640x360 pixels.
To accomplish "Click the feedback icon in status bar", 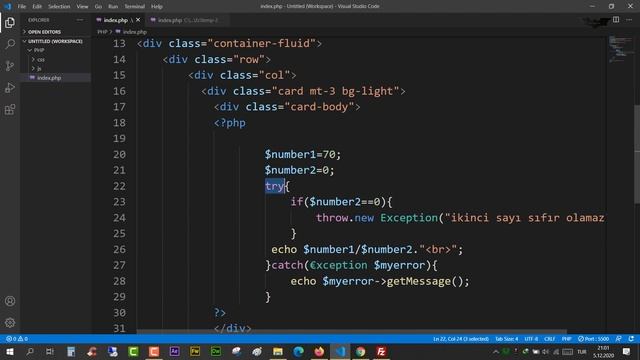I will click(619, 339).
